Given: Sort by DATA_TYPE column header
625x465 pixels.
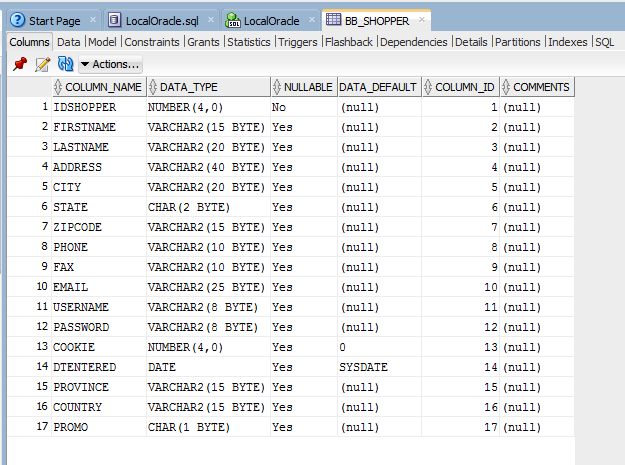Looking at the screenshot, I should point(188,87).
